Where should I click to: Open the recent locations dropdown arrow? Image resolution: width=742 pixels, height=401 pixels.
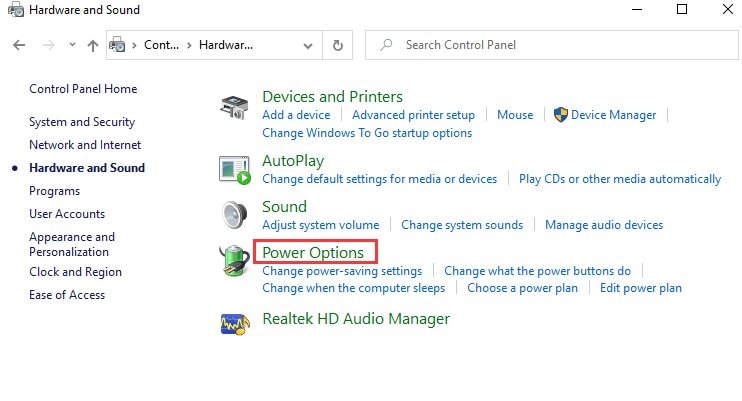coord(72,45)
